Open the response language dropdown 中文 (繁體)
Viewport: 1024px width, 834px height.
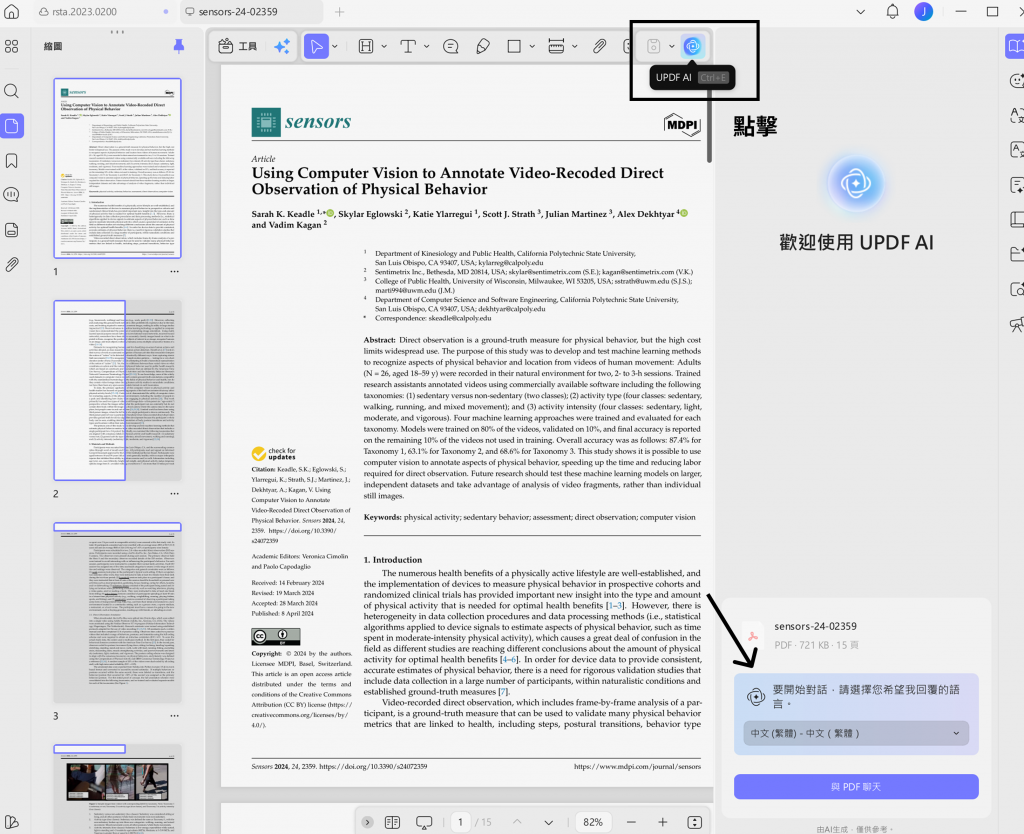856,733
